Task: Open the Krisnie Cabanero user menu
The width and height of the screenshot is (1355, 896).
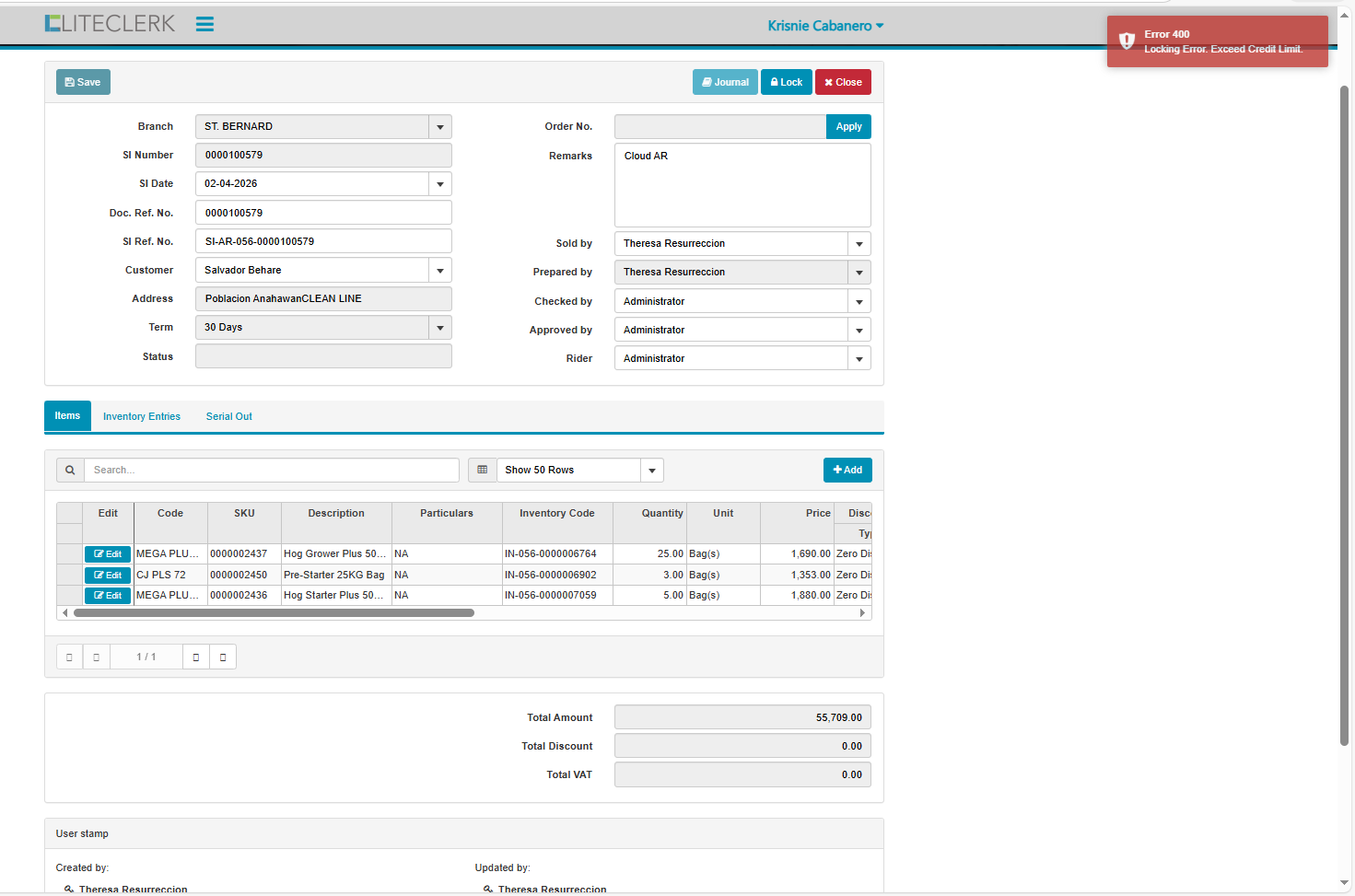Action: pos(825,26)
